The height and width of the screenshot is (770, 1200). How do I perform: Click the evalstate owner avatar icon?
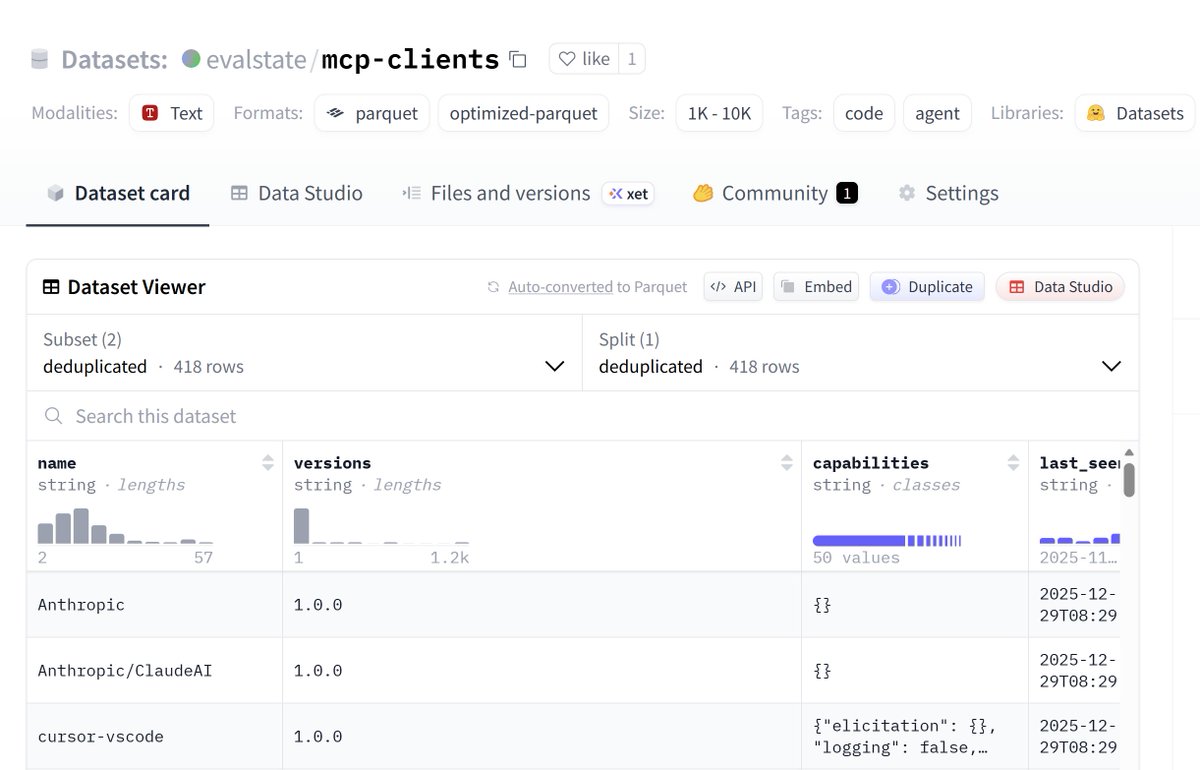[191, 59]
